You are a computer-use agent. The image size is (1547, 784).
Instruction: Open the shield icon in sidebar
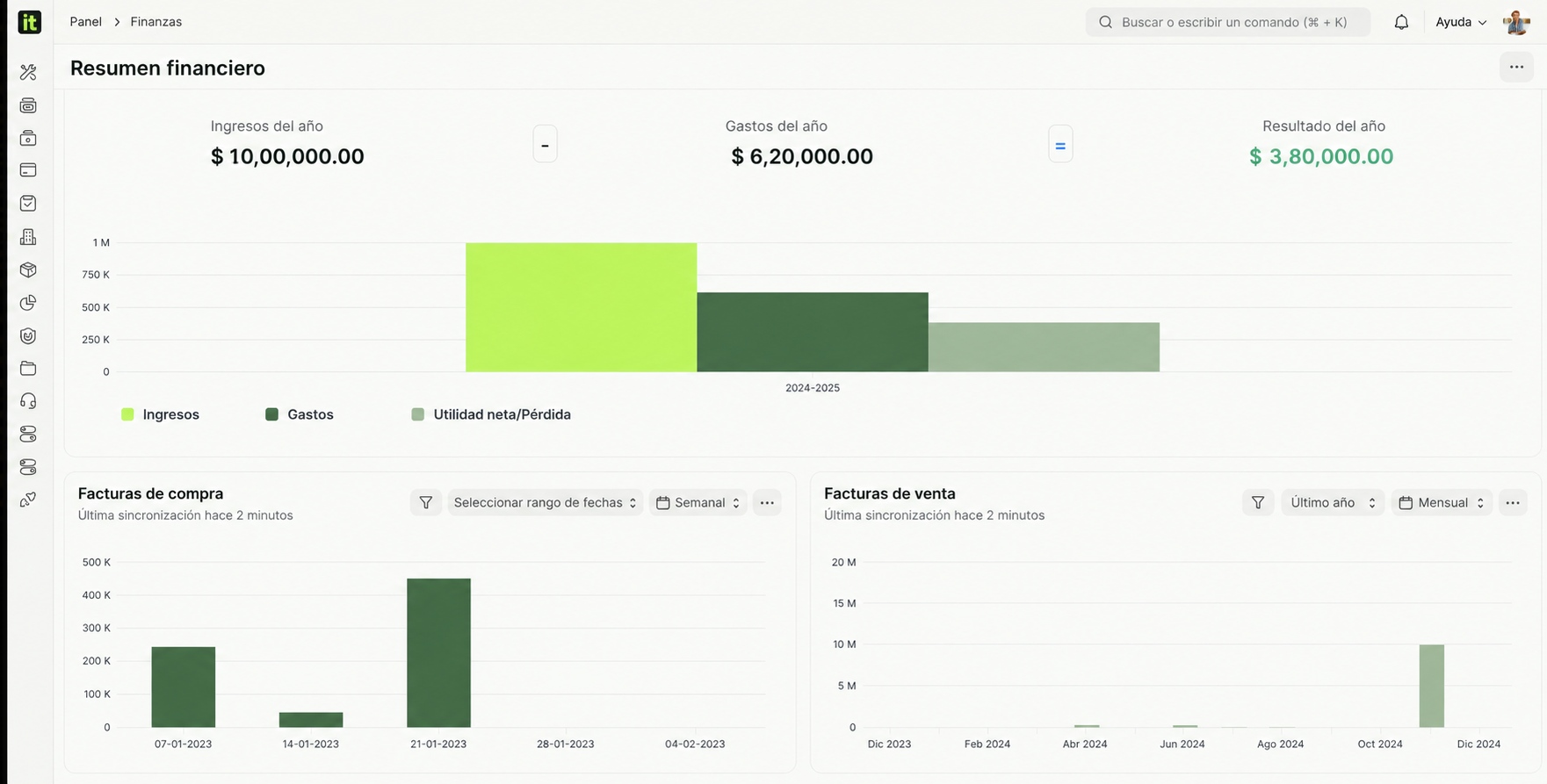(28, 336)
